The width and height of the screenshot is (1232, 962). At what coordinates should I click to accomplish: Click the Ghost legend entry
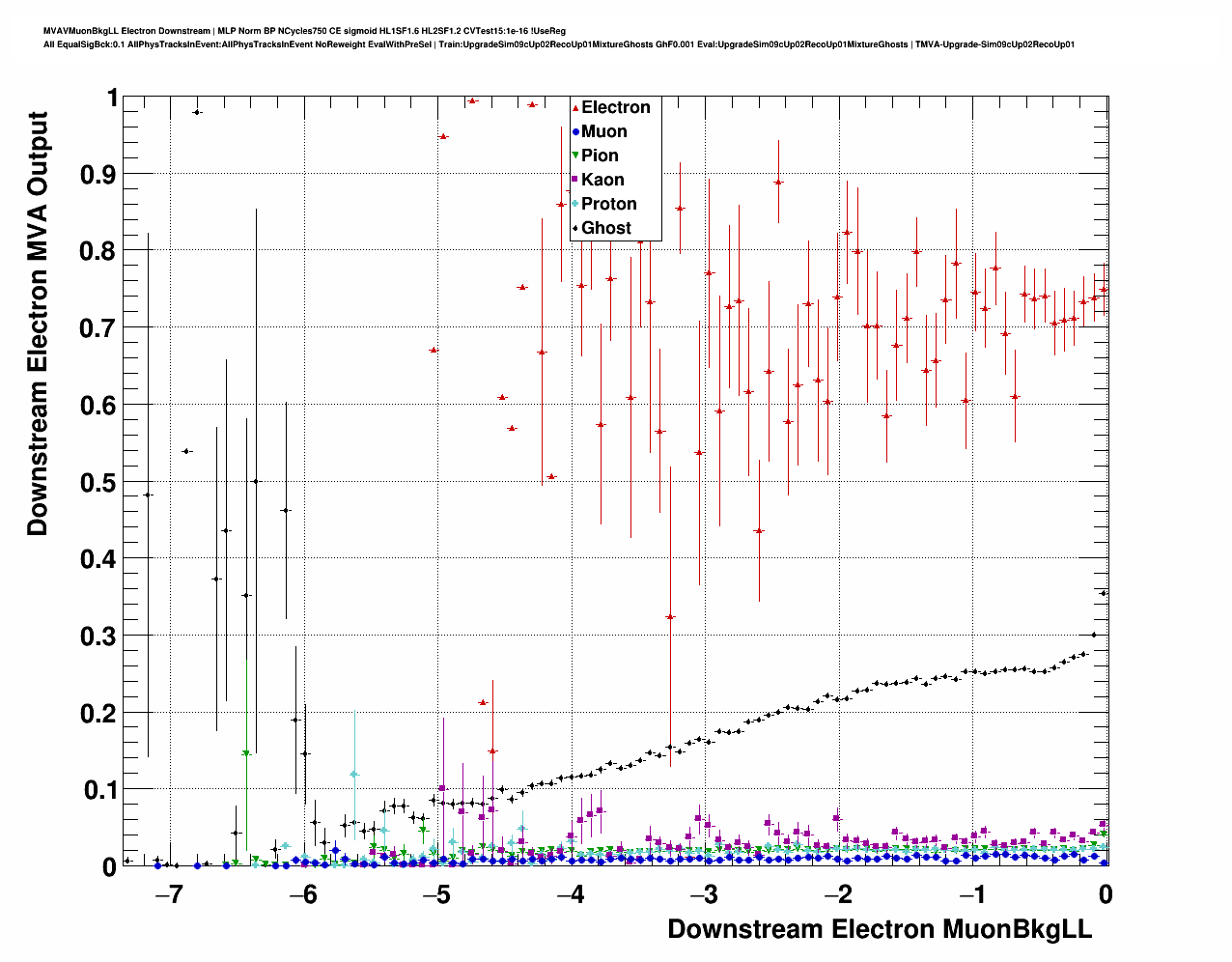click(x=605, y=228)
